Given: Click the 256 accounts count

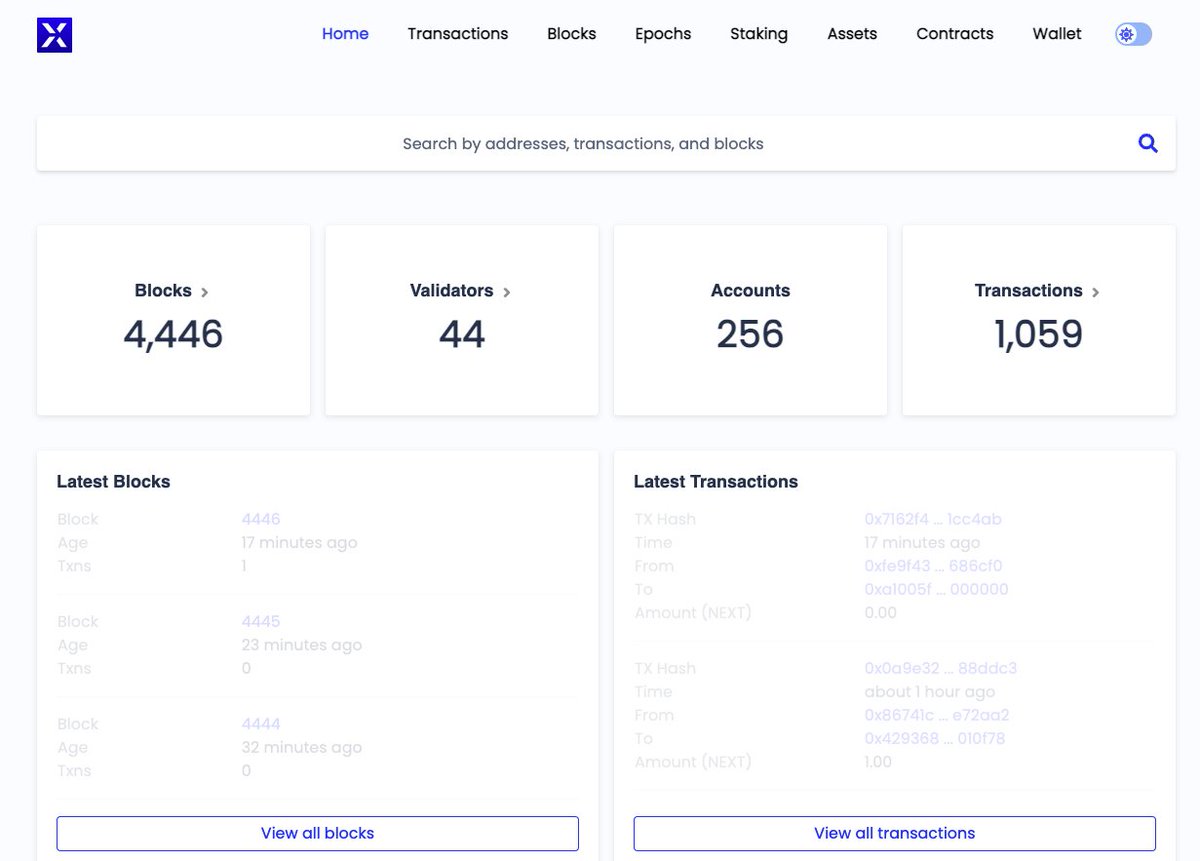Looking at the screenshot, I should (750, 334).
